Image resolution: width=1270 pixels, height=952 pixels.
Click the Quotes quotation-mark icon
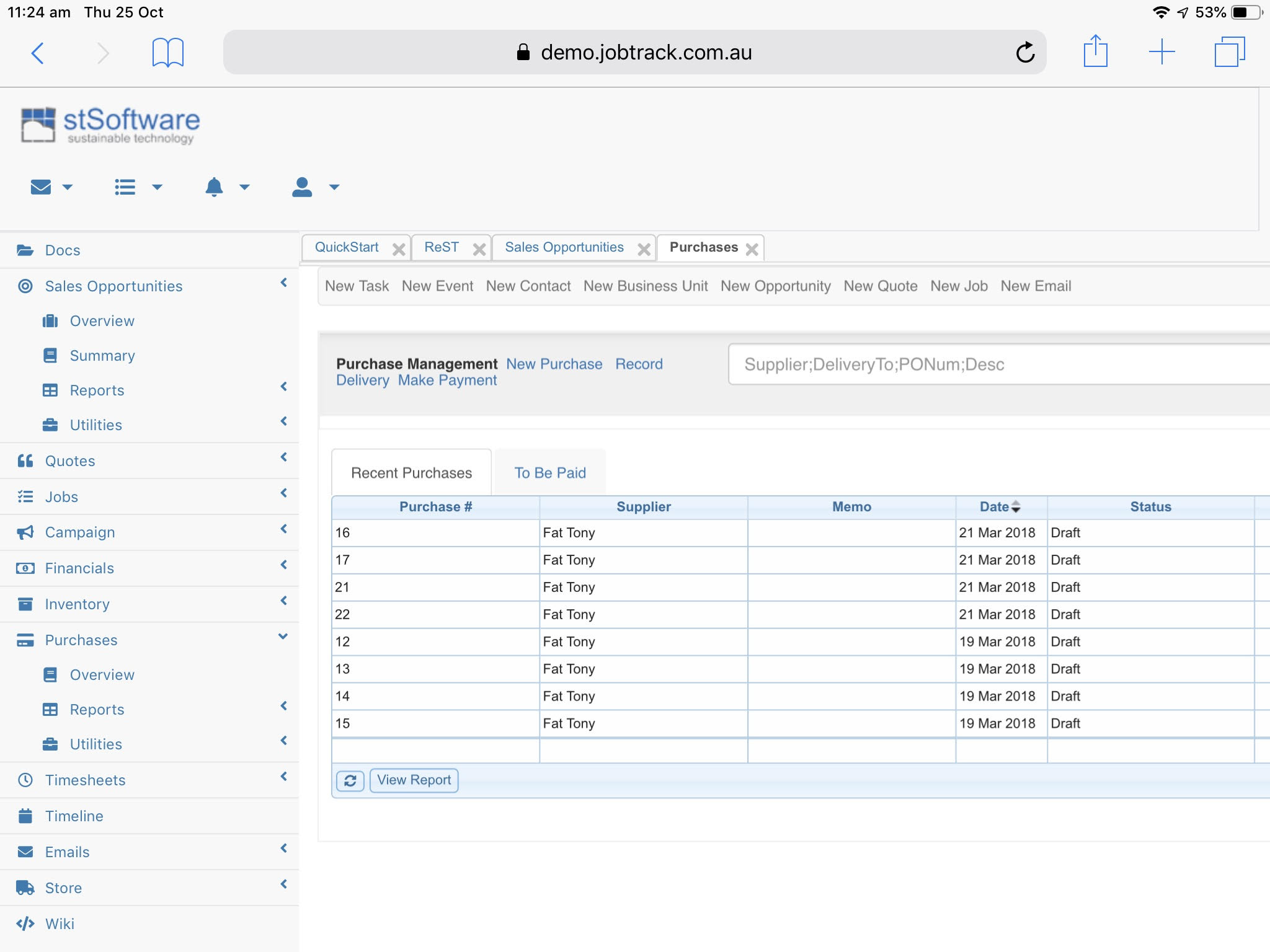(x=25, y=461)
